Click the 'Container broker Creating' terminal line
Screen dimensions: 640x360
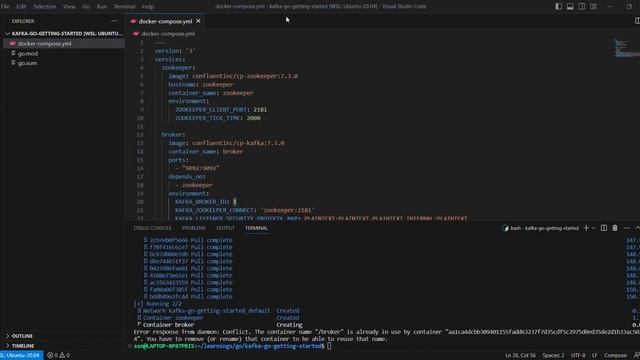[220, 325]
